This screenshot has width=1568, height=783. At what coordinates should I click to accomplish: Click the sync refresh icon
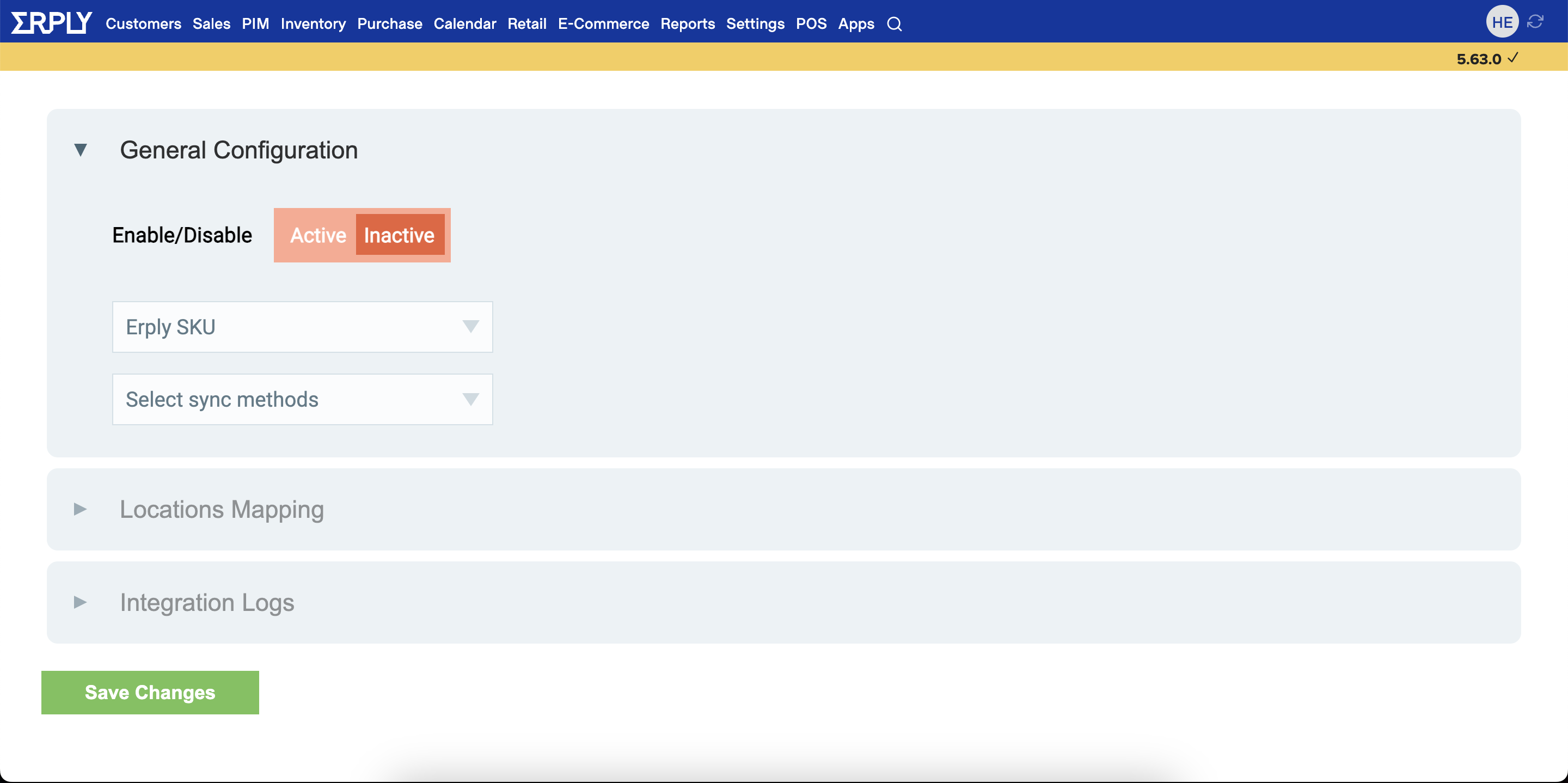point(1535,22)
